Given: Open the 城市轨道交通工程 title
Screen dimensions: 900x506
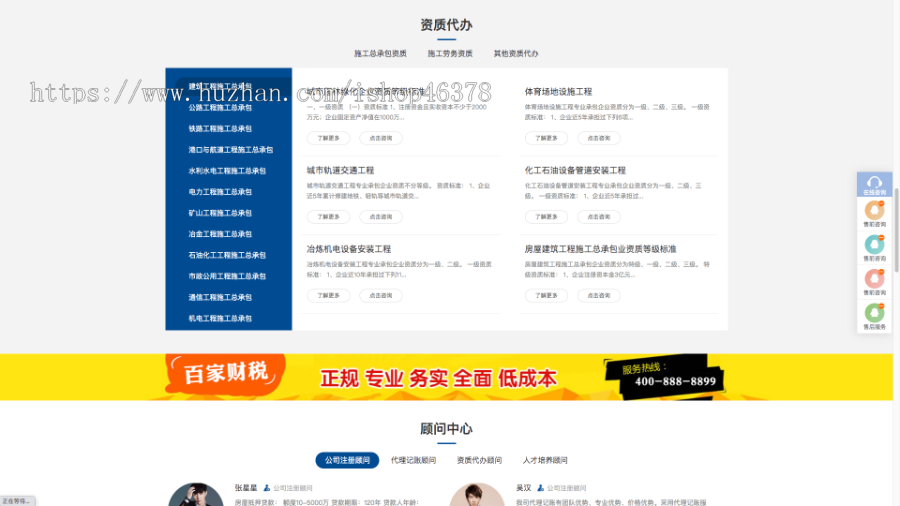Looking at the screenshot, I should [340, 170].
